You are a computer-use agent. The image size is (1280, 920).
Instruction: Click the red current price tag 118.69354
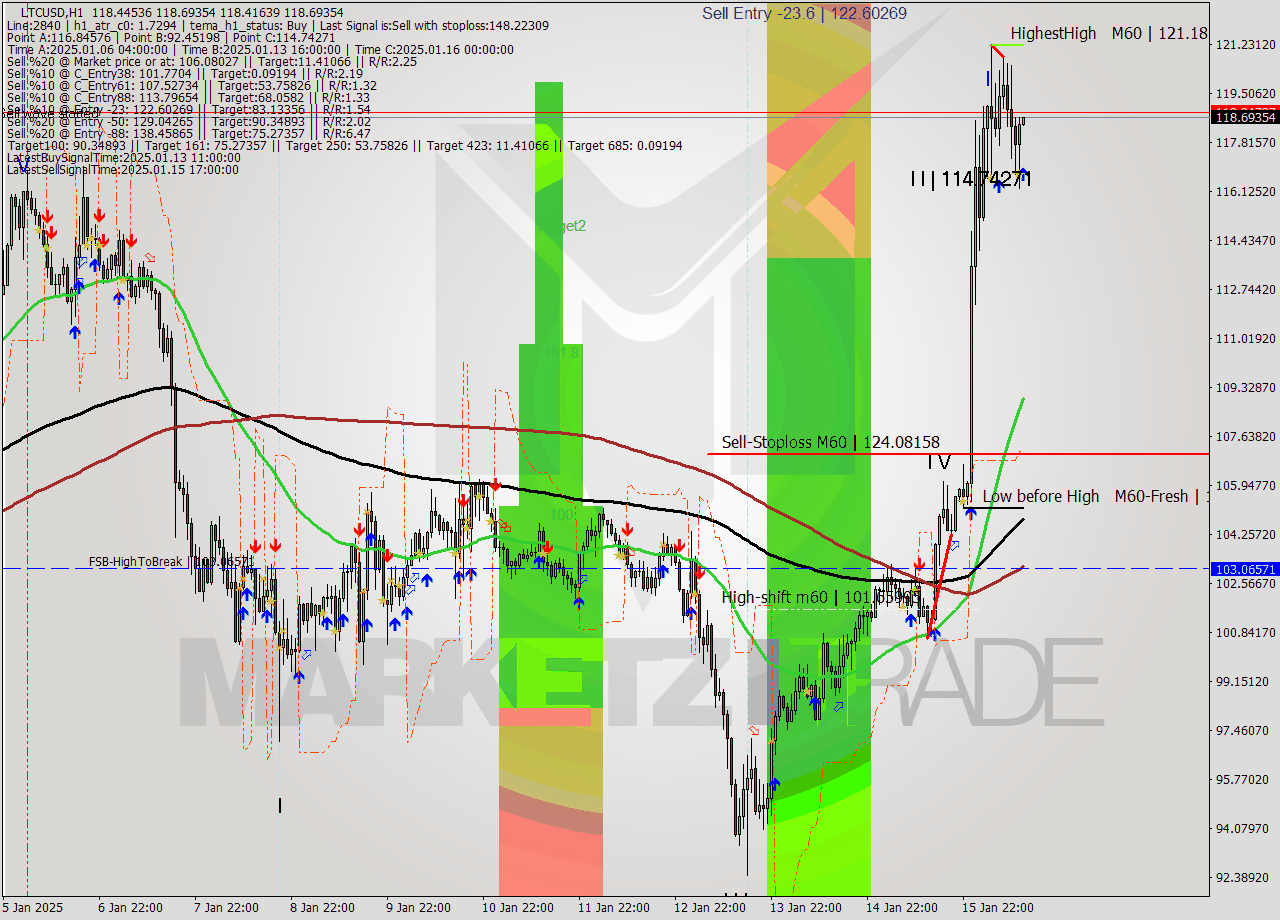(x=1244, y=117)
